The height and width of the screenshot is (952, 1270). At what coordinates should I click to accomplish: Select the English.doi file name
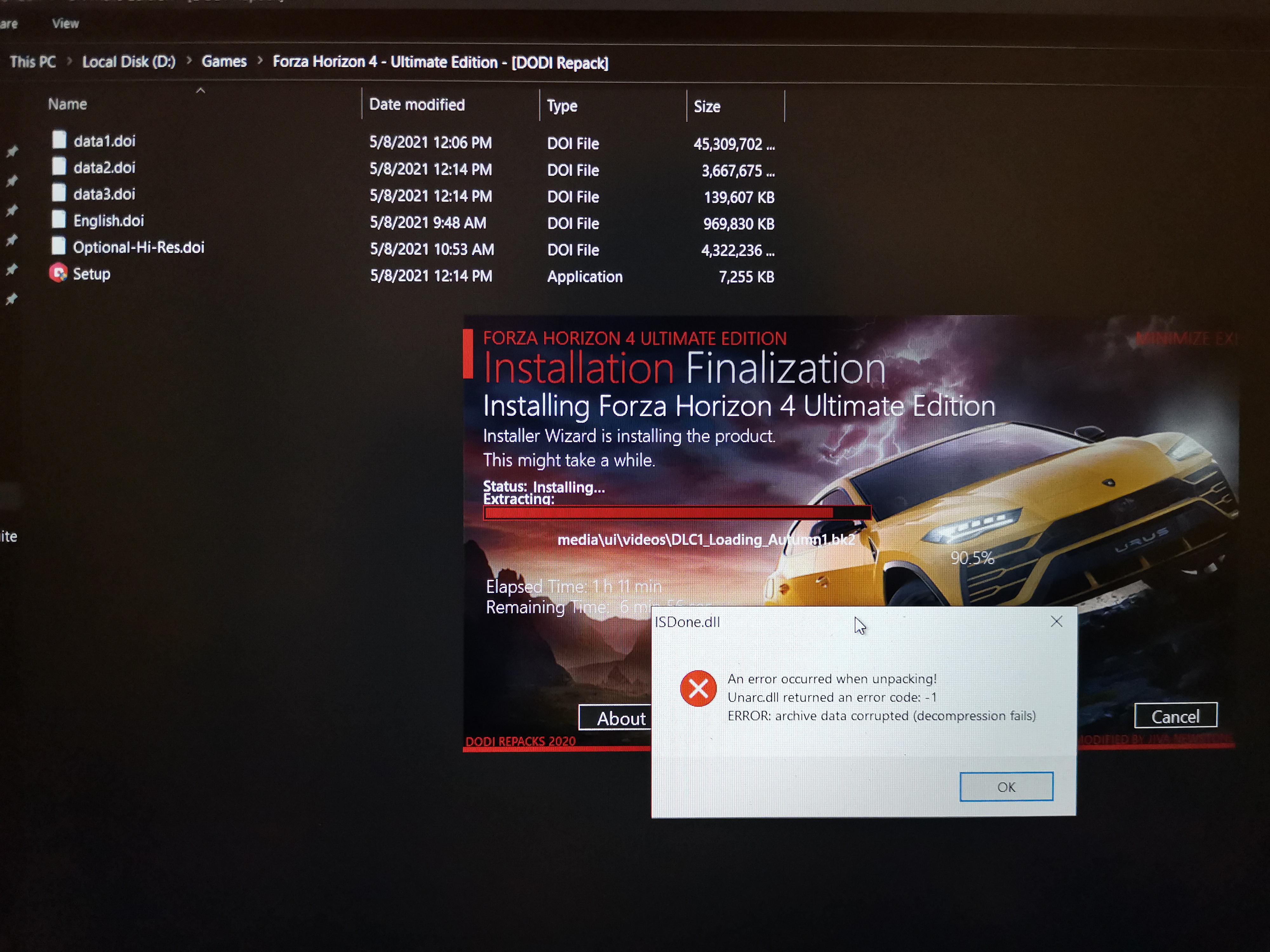click(109, 220)
